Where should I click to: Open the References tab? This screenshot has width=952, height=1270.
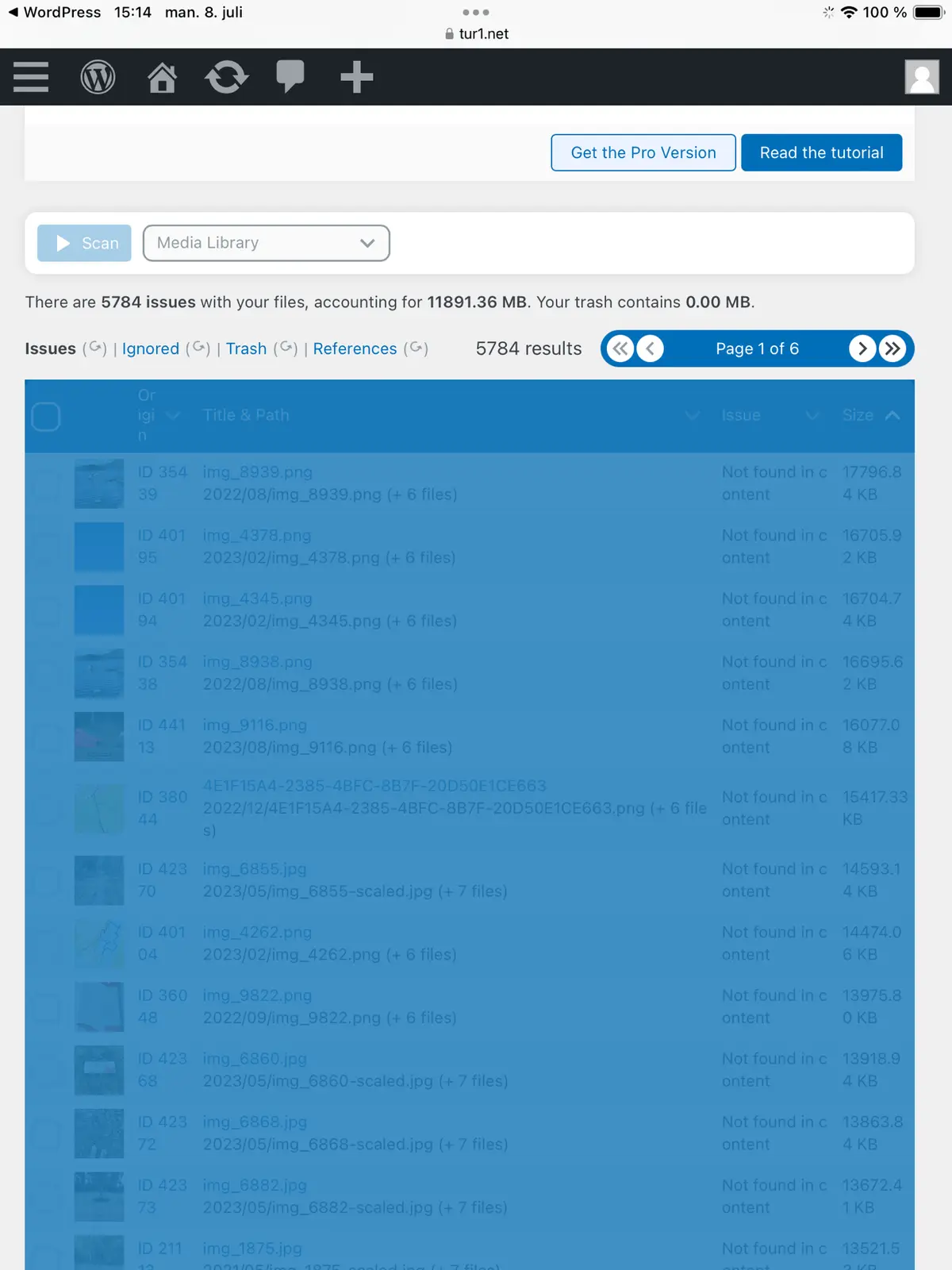click(355, 348)
